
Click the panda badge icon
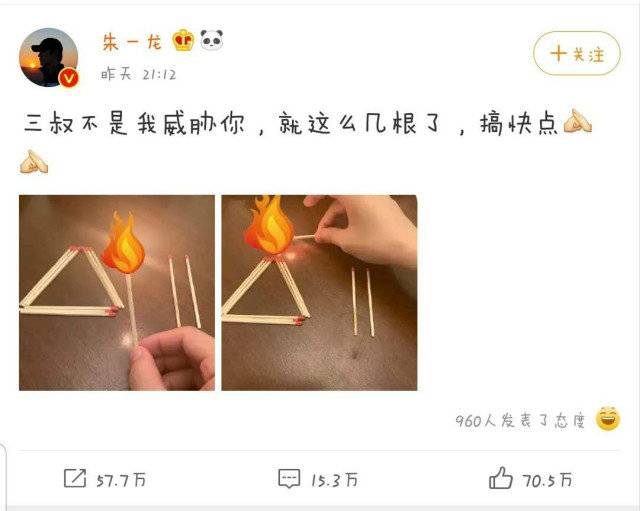tap(211, 40)
